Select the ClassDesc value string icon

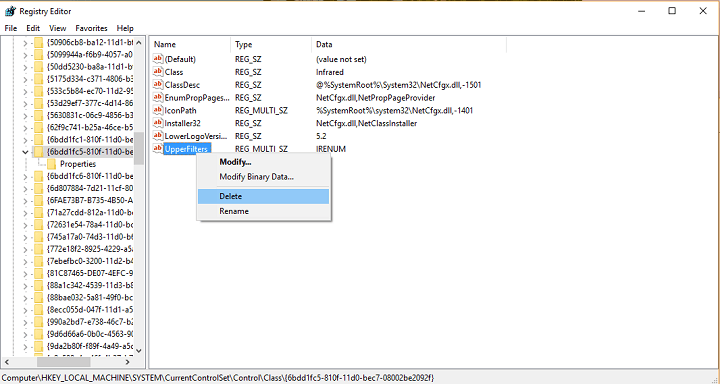coord(158,85)
